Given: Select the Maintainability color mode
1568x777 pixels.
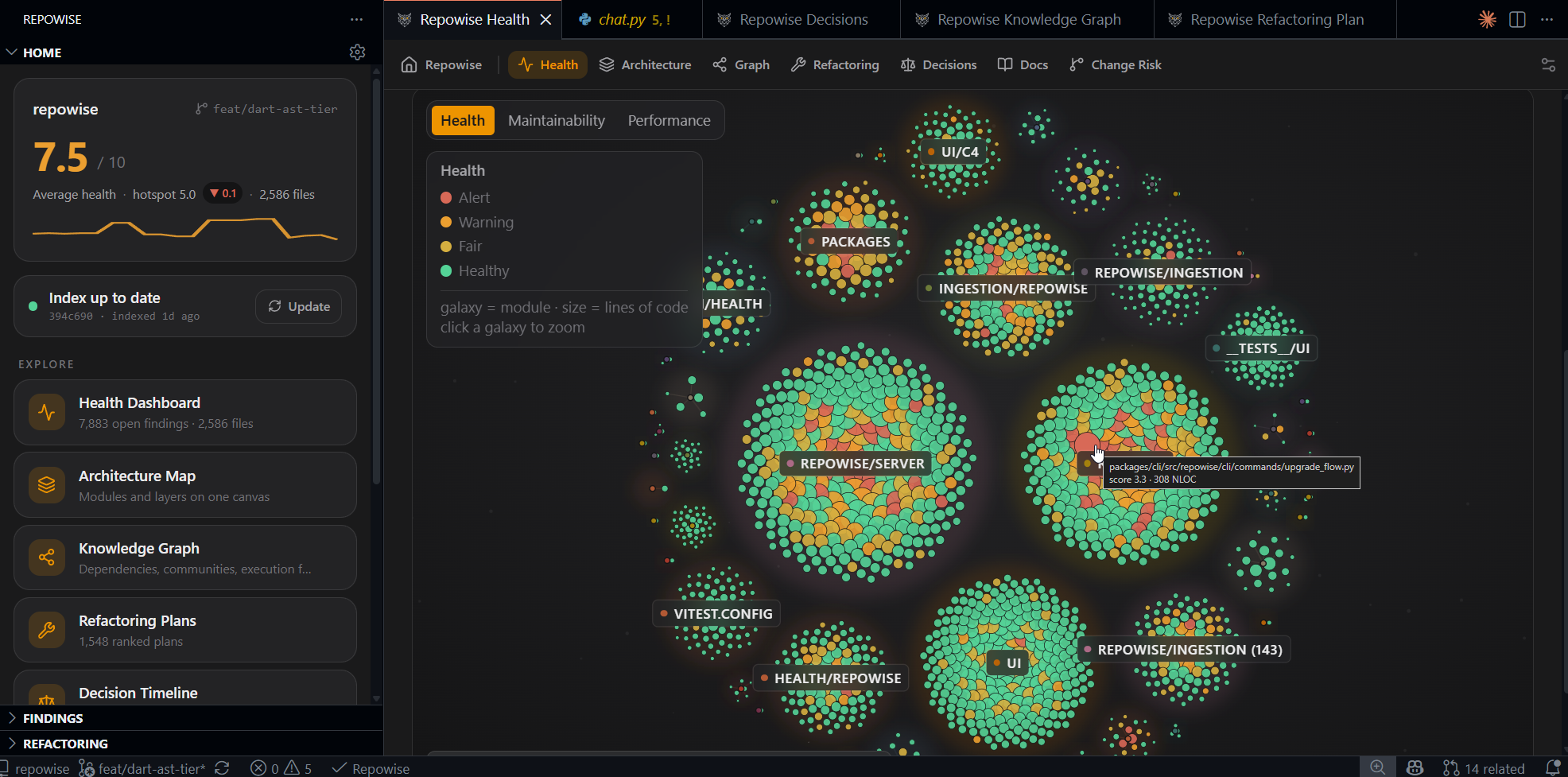Looking at the screenshot, I should pyautogui.click(x=557, y=120).
